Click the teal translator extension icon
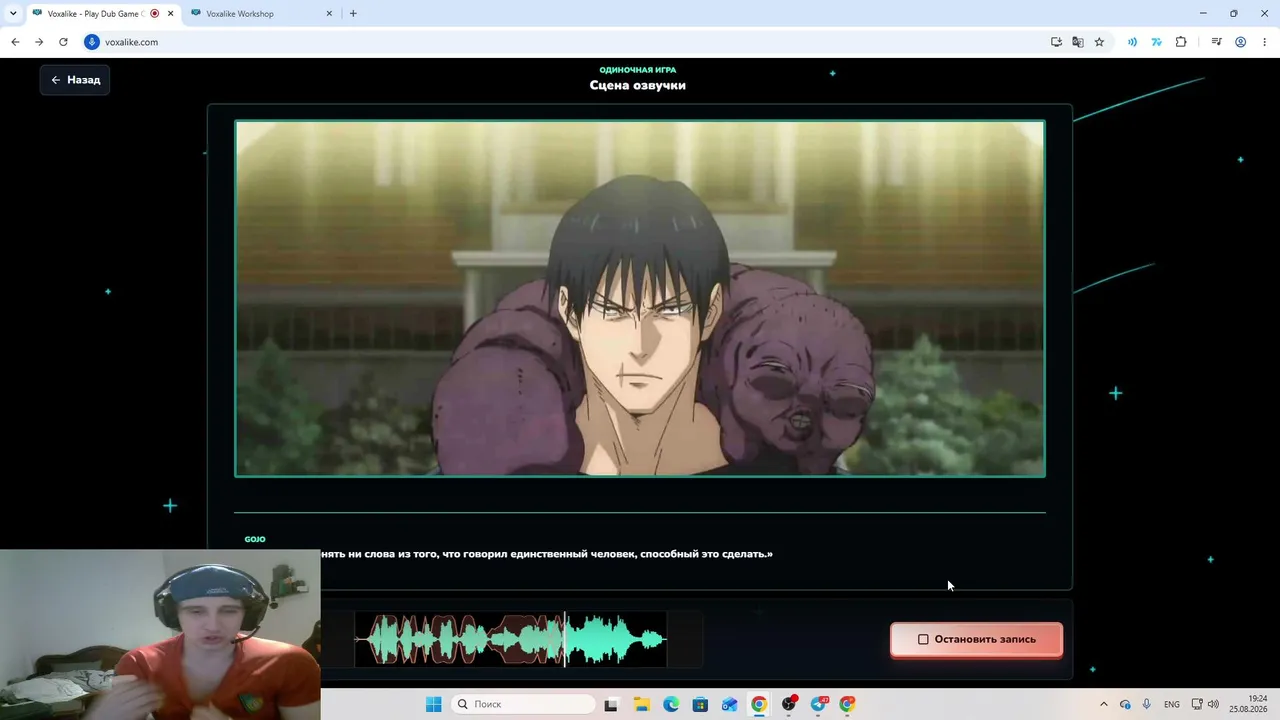This screenshot has height=720, width=1280. tap(1157, 42)
